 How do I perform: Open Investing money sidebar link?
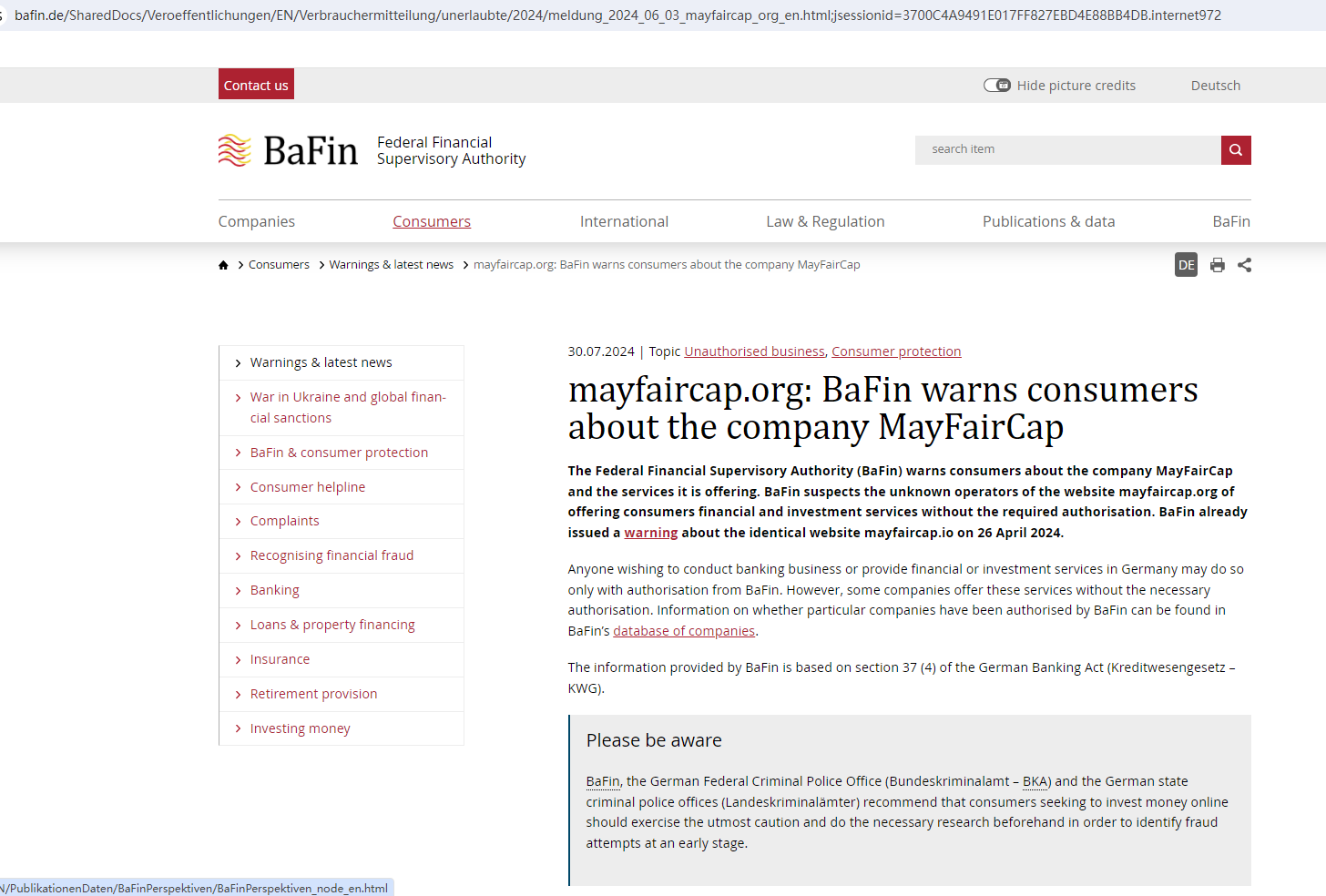pyautogui.click(x=300, y=728)
